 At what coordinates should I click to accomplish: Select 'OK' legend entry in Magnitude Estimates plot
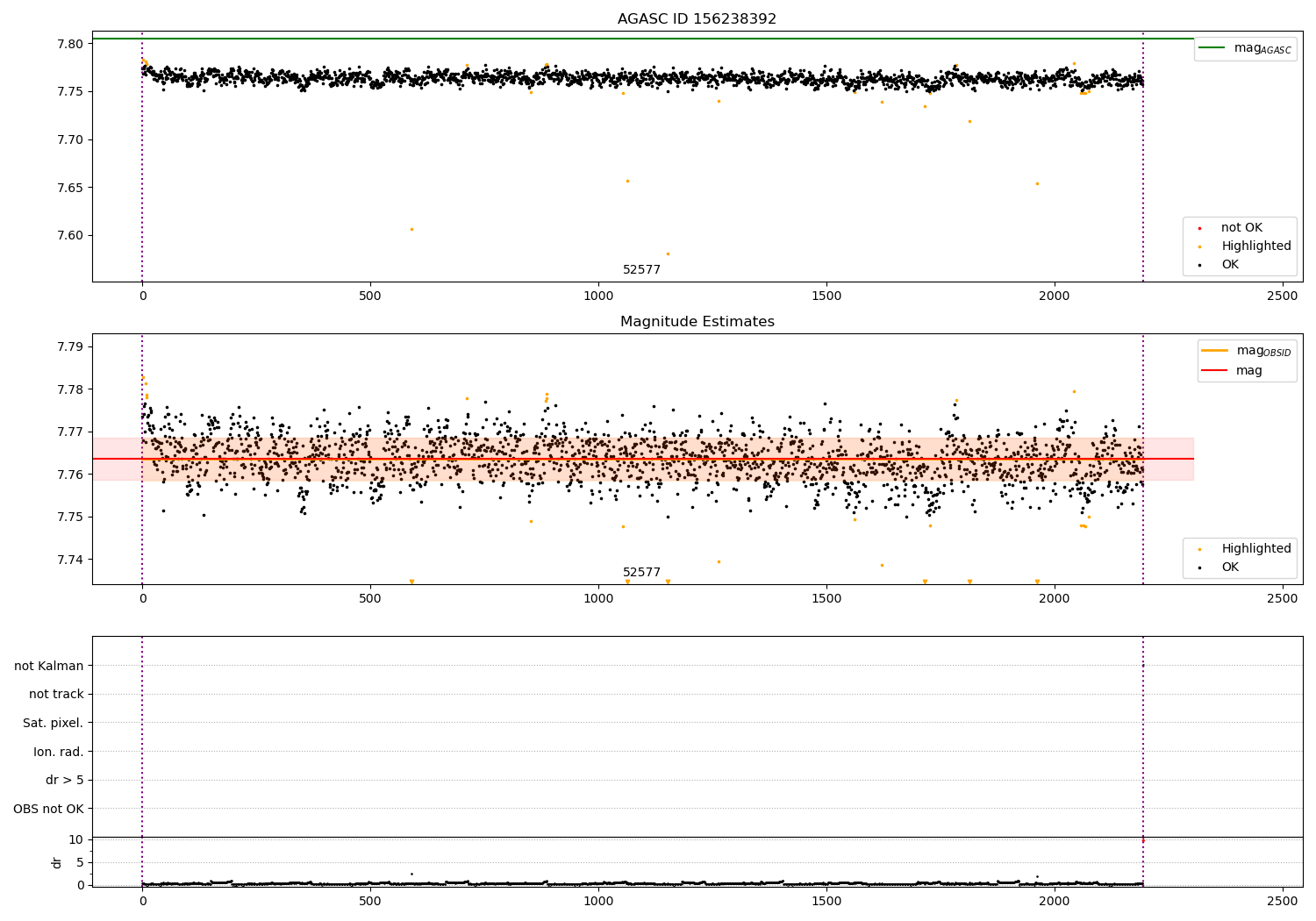click(x=1229, y=568)
